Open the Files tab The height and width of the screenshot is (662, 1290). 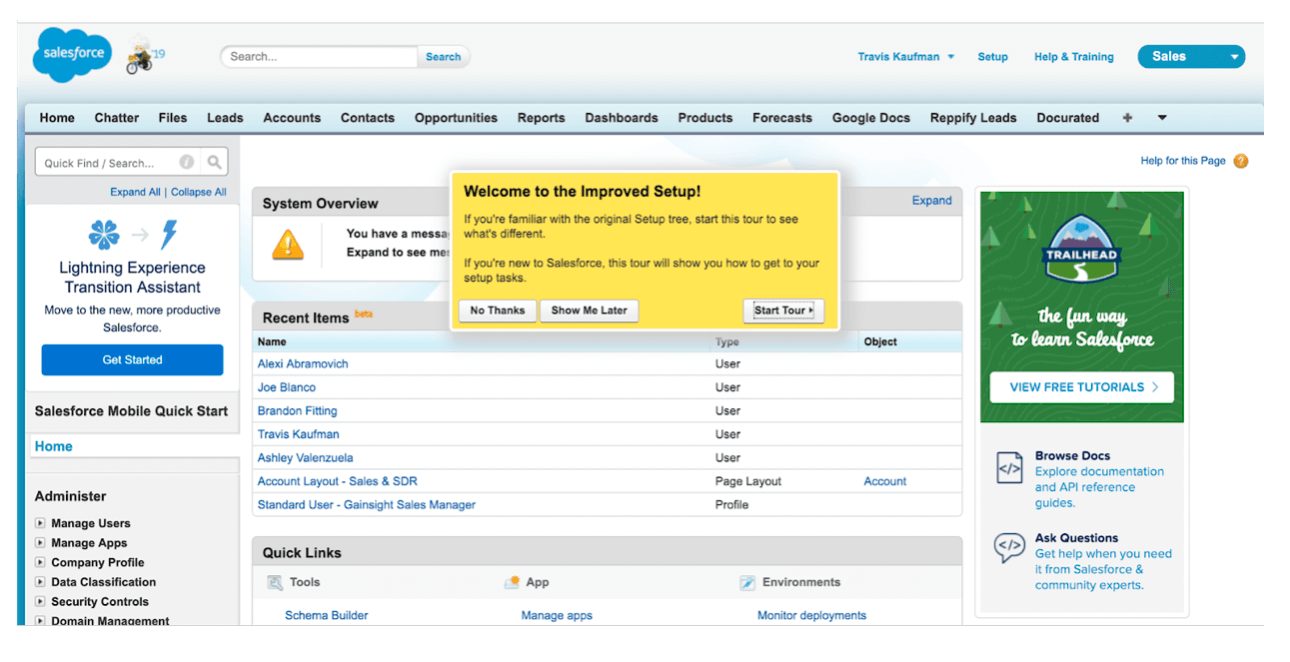(173, 118)
